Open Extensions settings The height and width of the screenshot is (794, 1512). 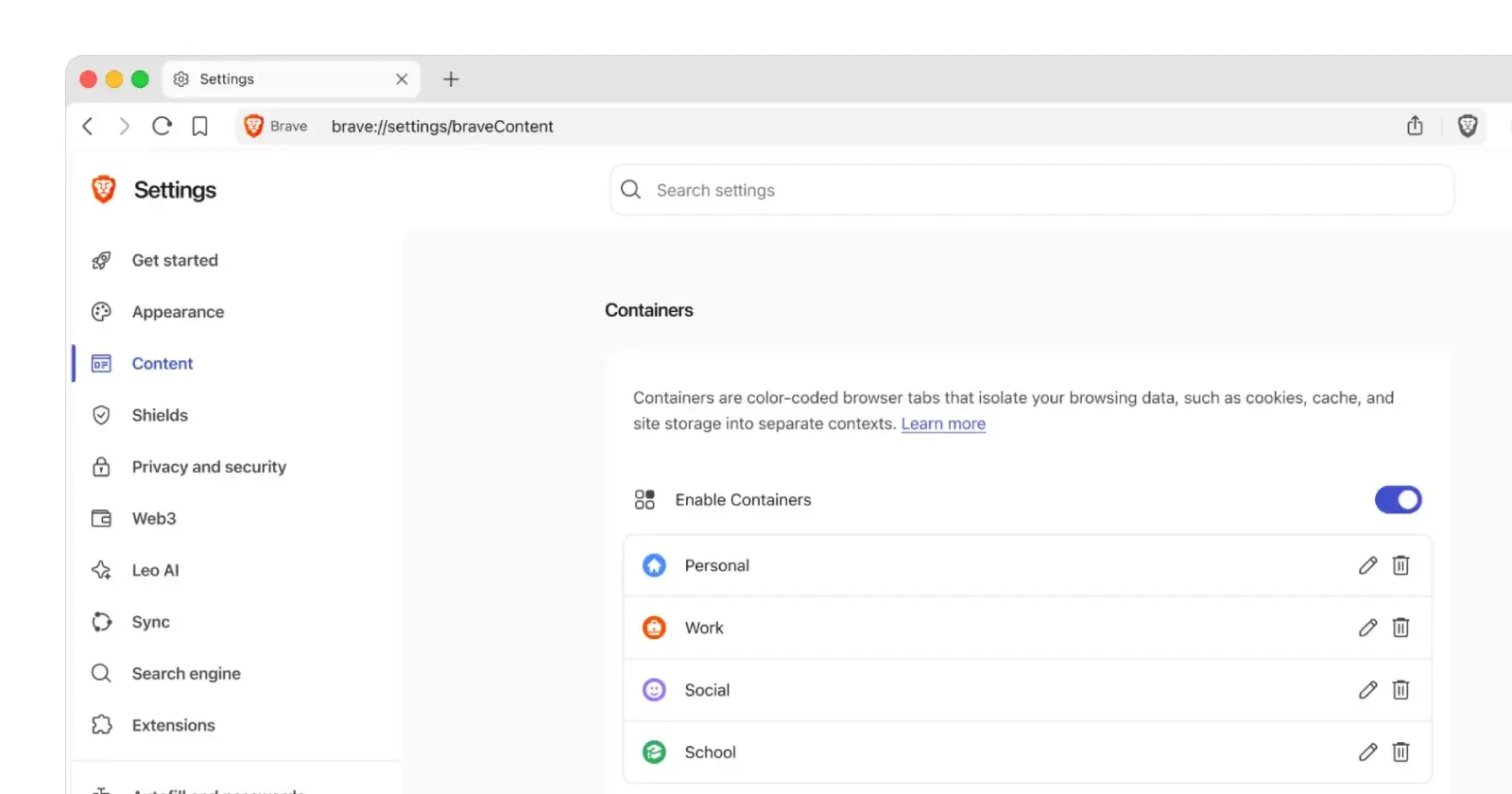pos(173,725)
